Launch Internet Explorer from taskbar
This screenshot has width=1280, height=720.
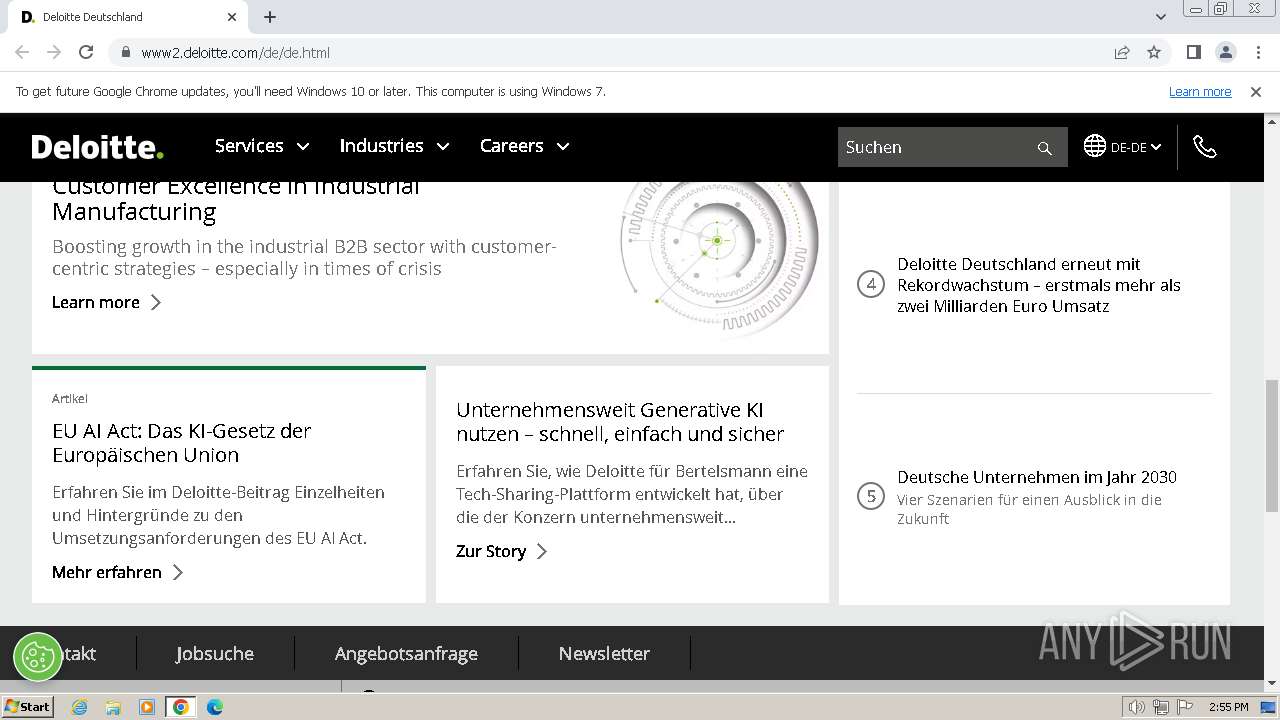(80, 707)
